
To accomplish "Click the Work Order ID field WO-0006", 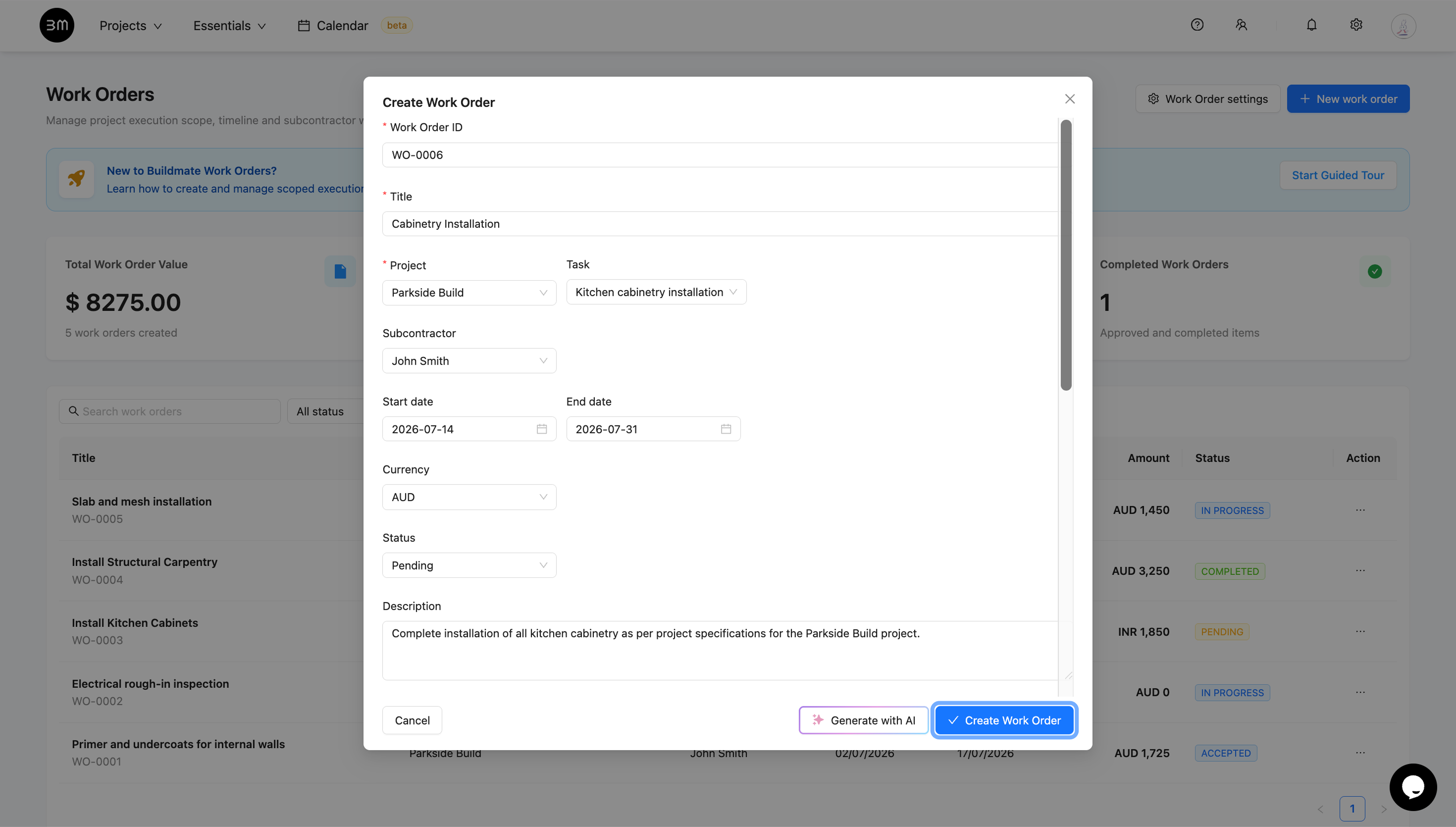I will click(720, 155).
